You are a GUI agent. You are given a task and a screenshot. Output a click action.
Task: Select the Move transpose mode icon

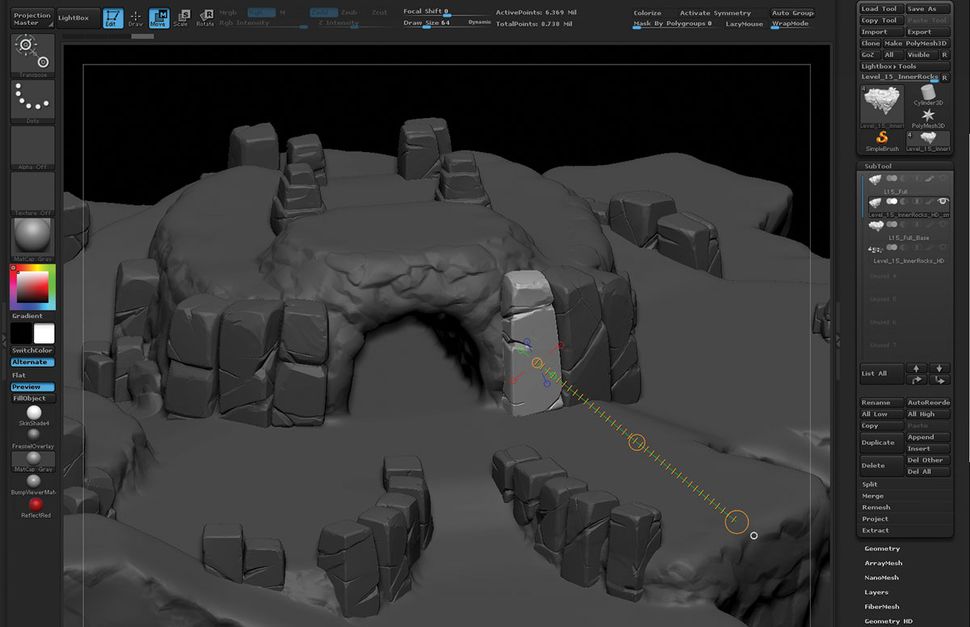(x=159, y=17)
